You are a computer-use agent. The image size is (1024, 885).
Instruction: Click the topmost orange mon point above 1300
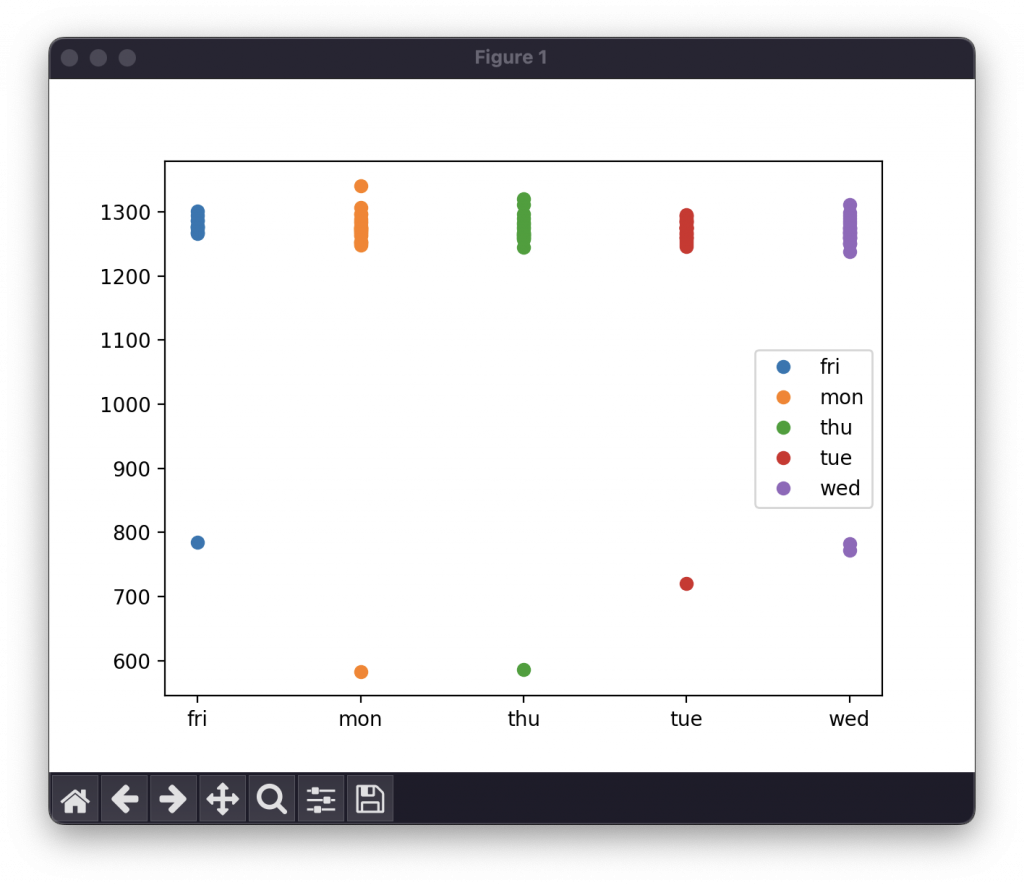361,186
